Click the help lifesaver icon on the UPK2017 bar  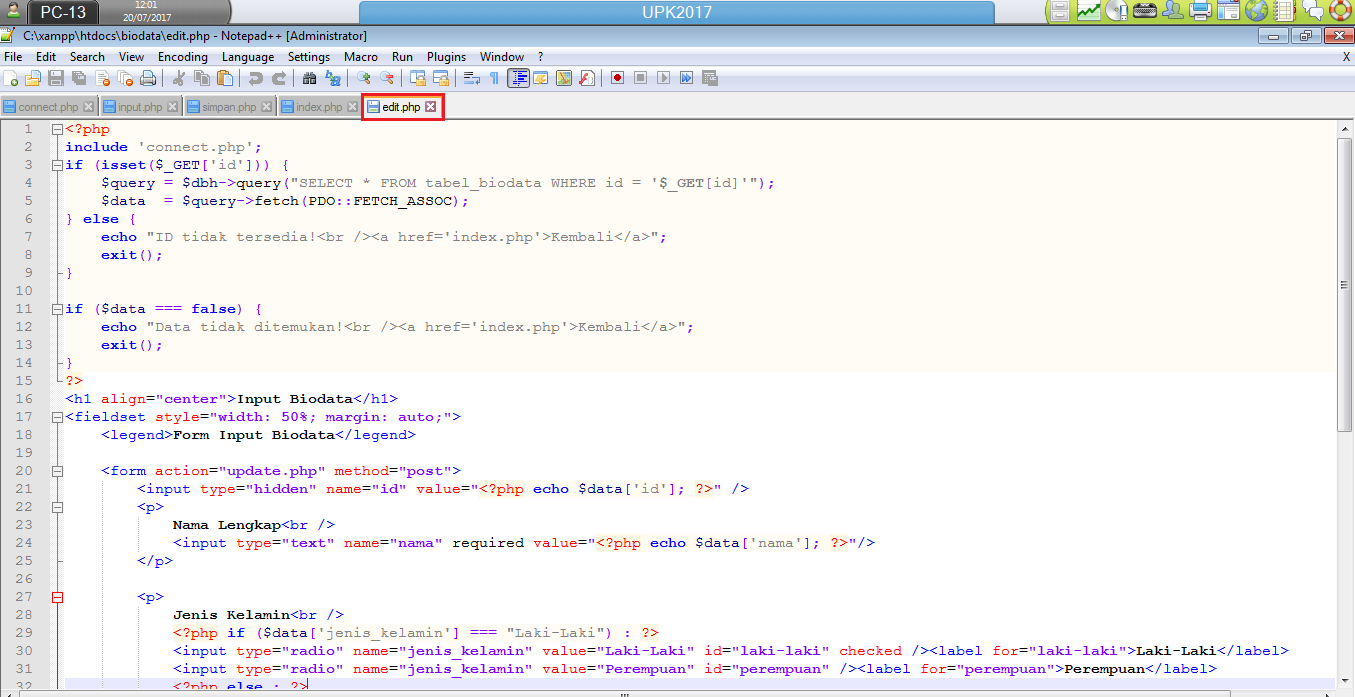click(1342, 12)
